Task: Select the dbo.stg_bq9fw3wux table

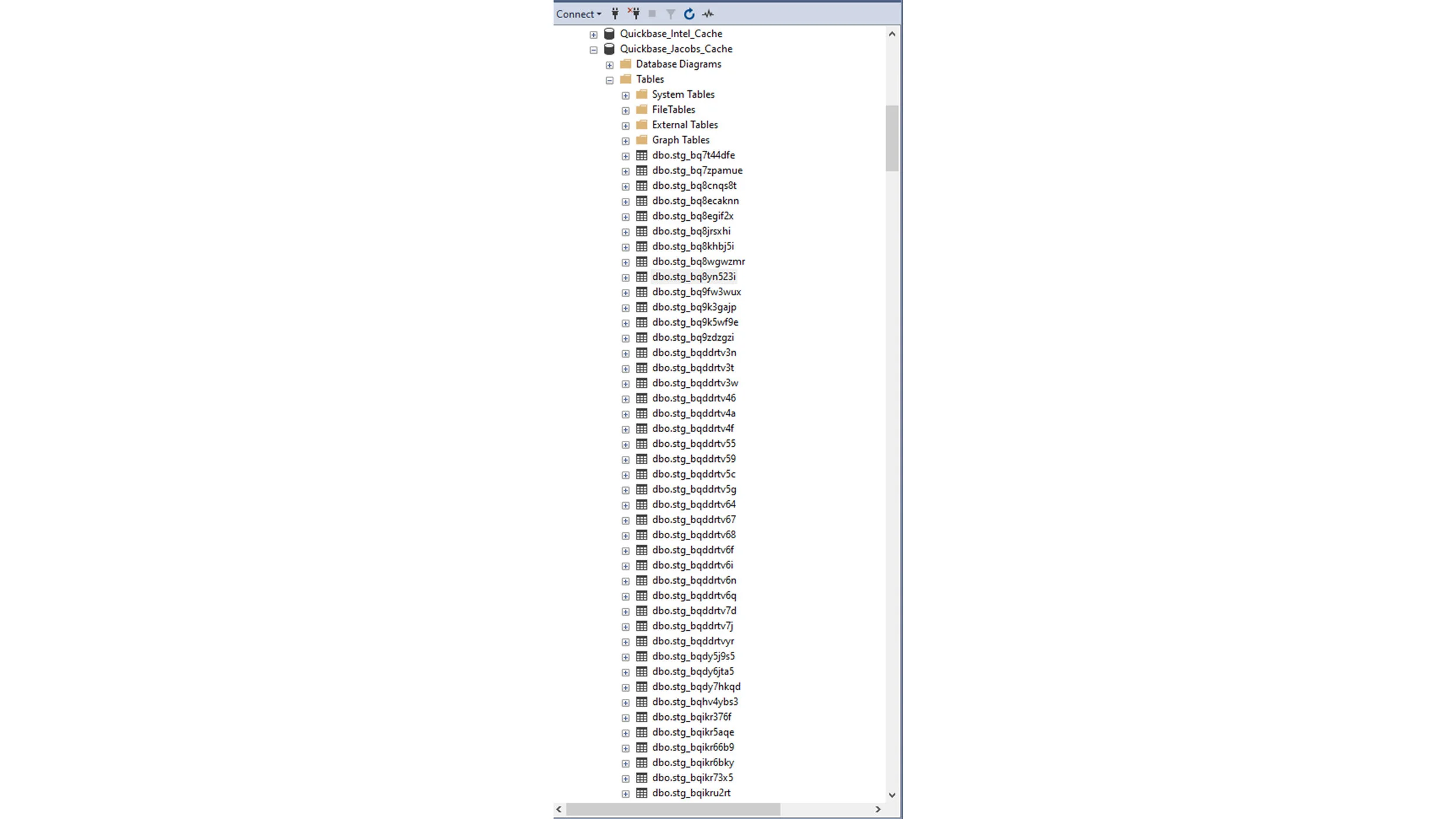Action: coord(697,292)
